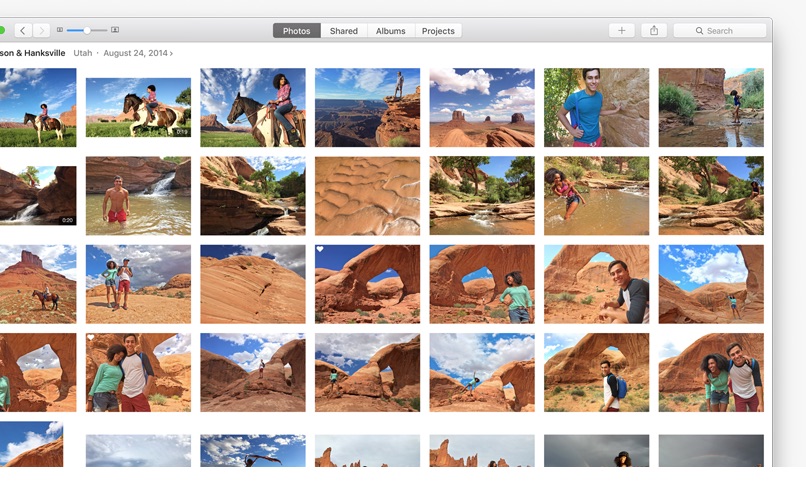Select the rippled sand close-up photo
The image size is (806, 494).
point(367,195)
